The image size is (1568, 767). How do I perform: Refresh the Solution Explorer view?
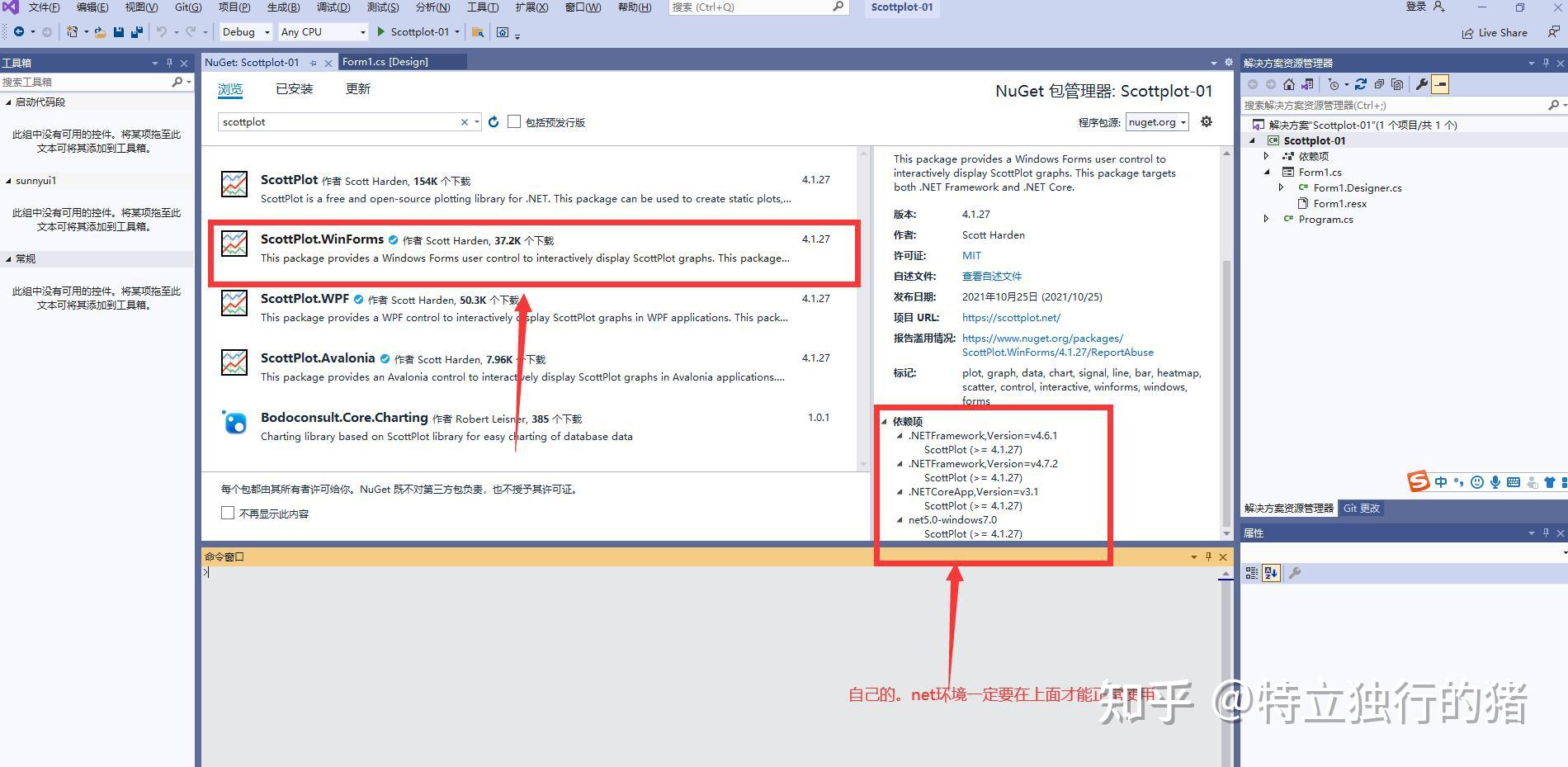[x=1361, y=83]
